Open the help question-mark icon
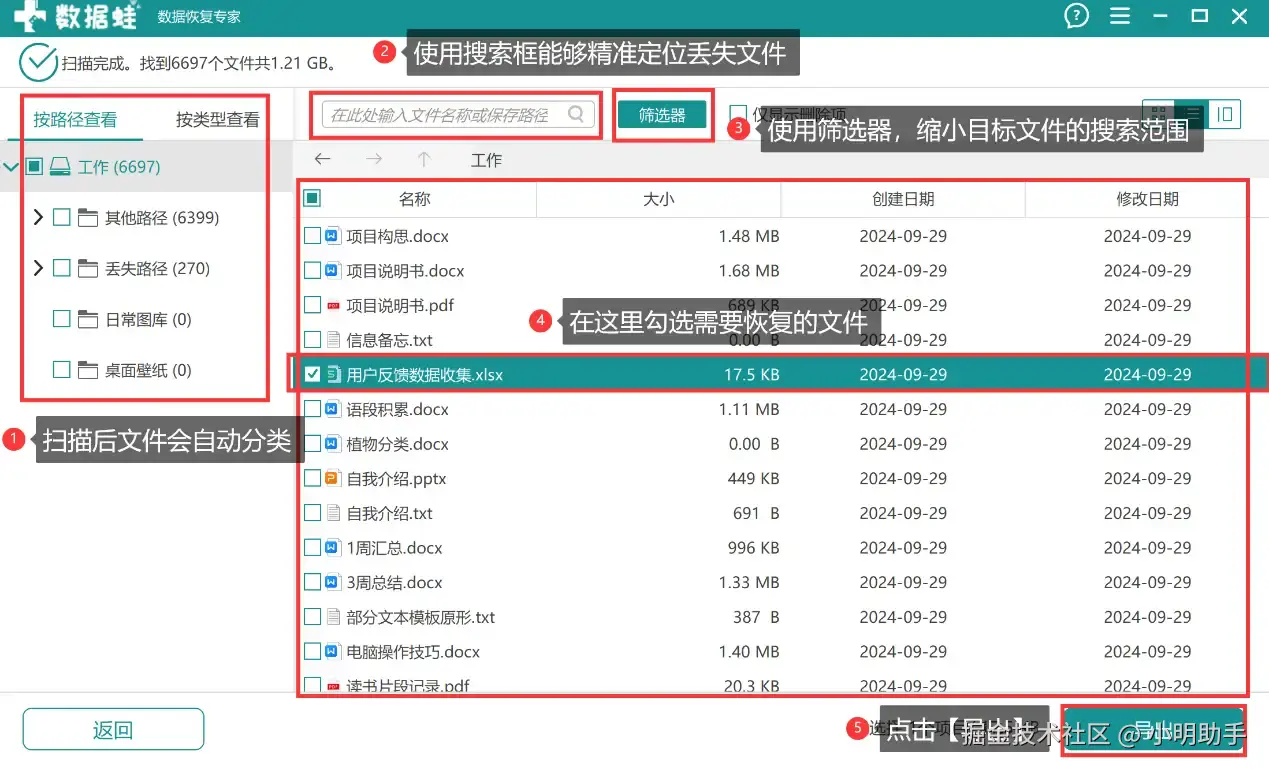1269x770 pixels. pos(1076,16)
